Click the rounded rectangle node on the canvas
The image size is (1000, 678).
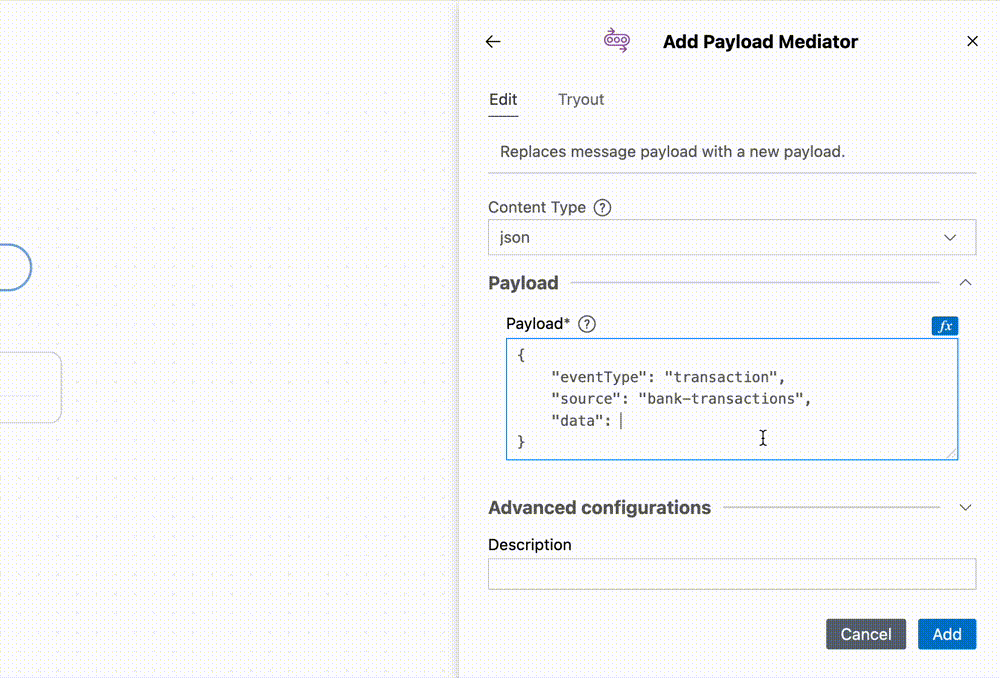pyautogui.click(x=30, y=387)
